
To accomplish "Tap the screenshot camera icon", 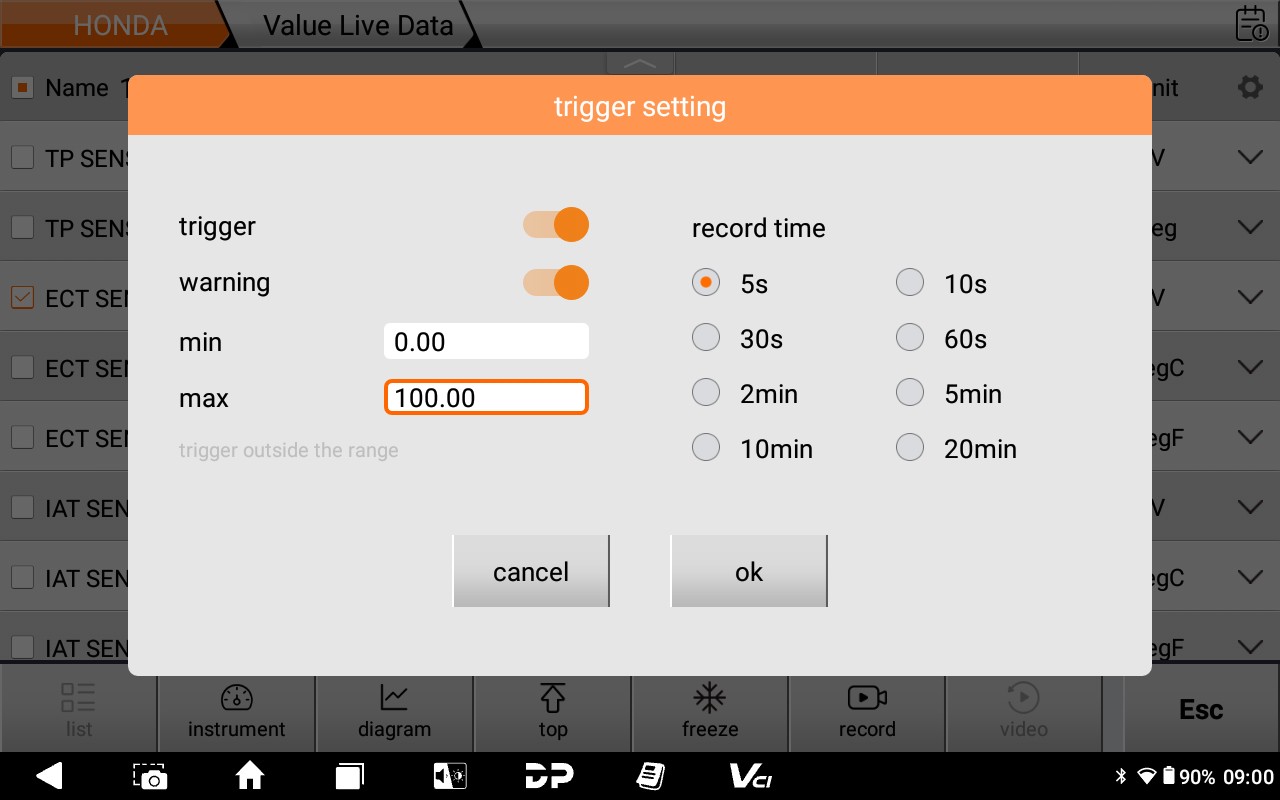I will click(x=150, y=776).
